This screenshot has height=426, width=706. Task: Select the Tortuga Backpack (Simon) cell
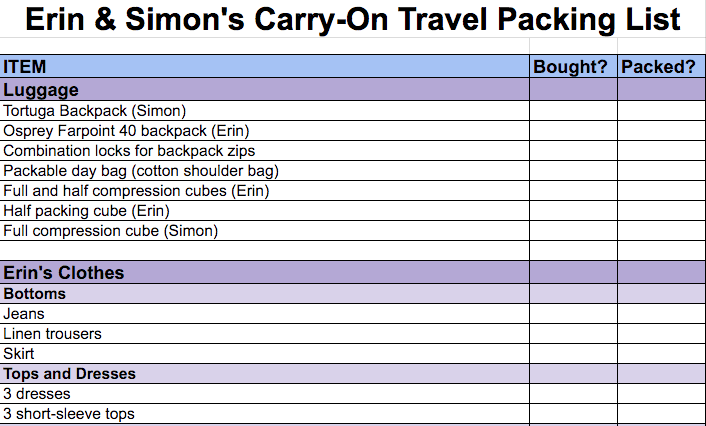tap(264, 111)
